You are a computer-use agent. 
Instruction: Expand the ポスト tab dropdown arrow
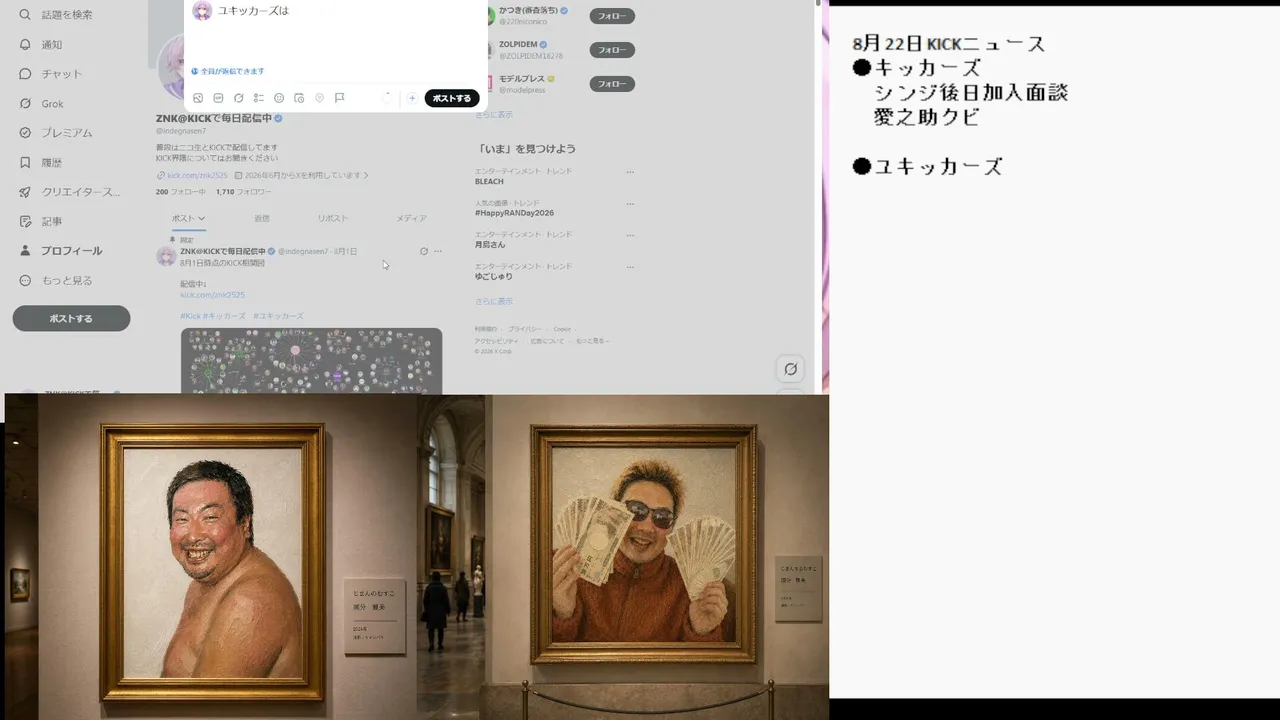(201, 218)
